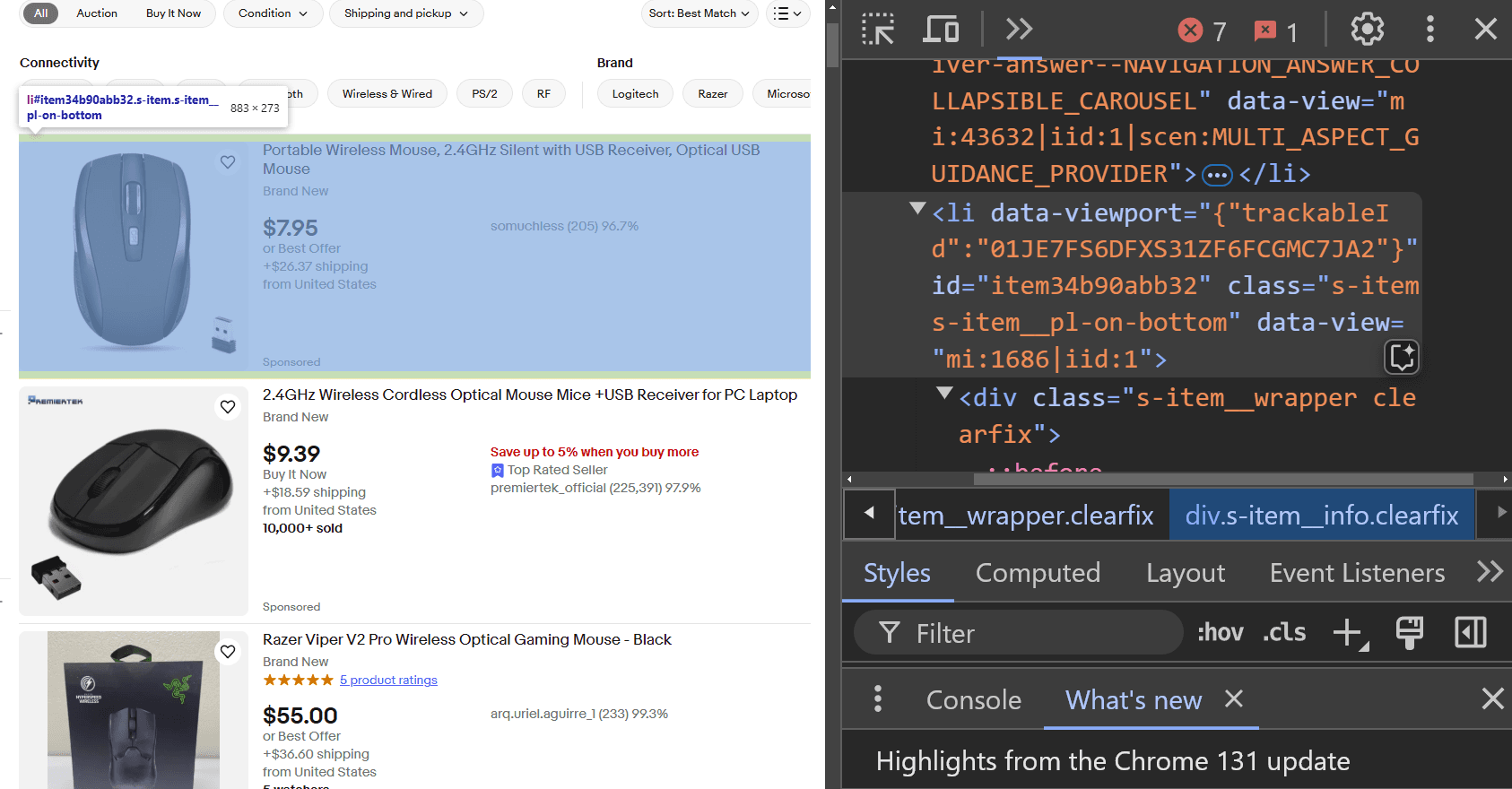Click the AI assistance icon on selected node
Image resolution: width=1512 pixels, height=789 pixels.
point(1403,357)
